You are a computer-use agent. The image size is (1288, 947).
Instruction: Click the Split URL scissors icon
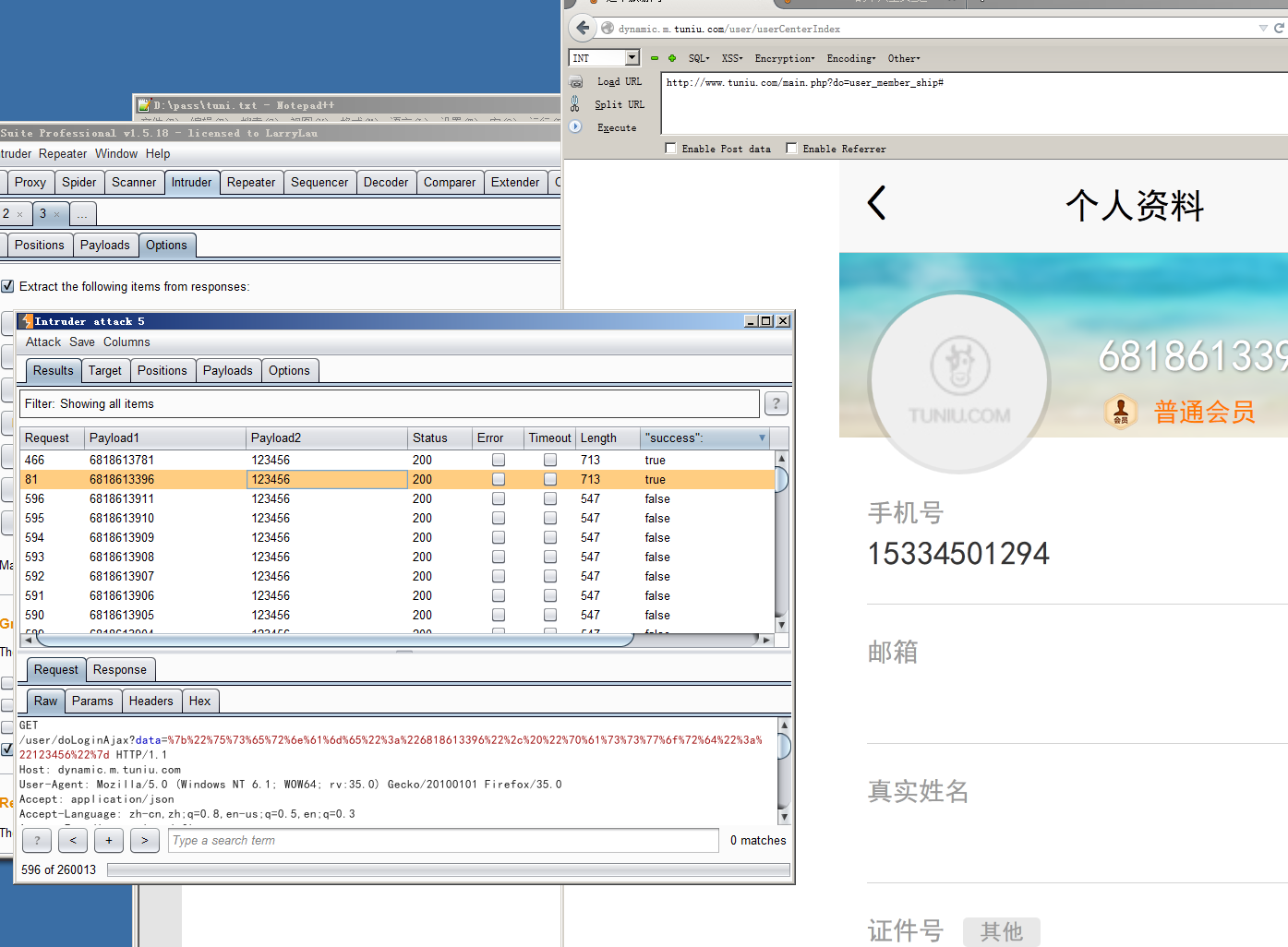575,103
